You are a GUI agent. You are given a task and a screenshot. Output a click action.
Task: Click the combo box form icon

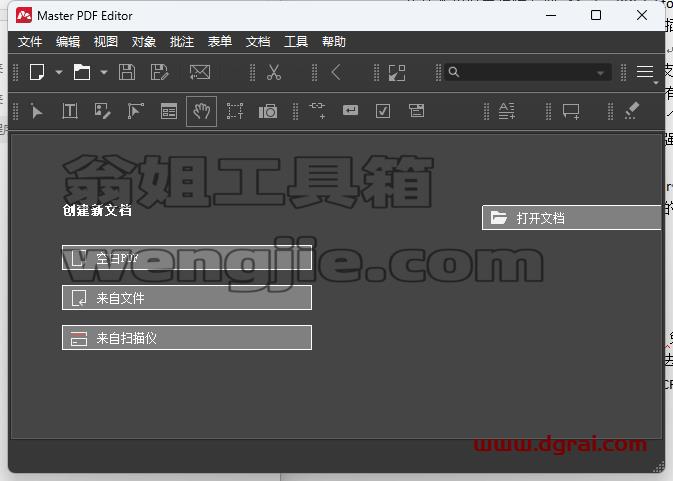(x=416, y=111)
